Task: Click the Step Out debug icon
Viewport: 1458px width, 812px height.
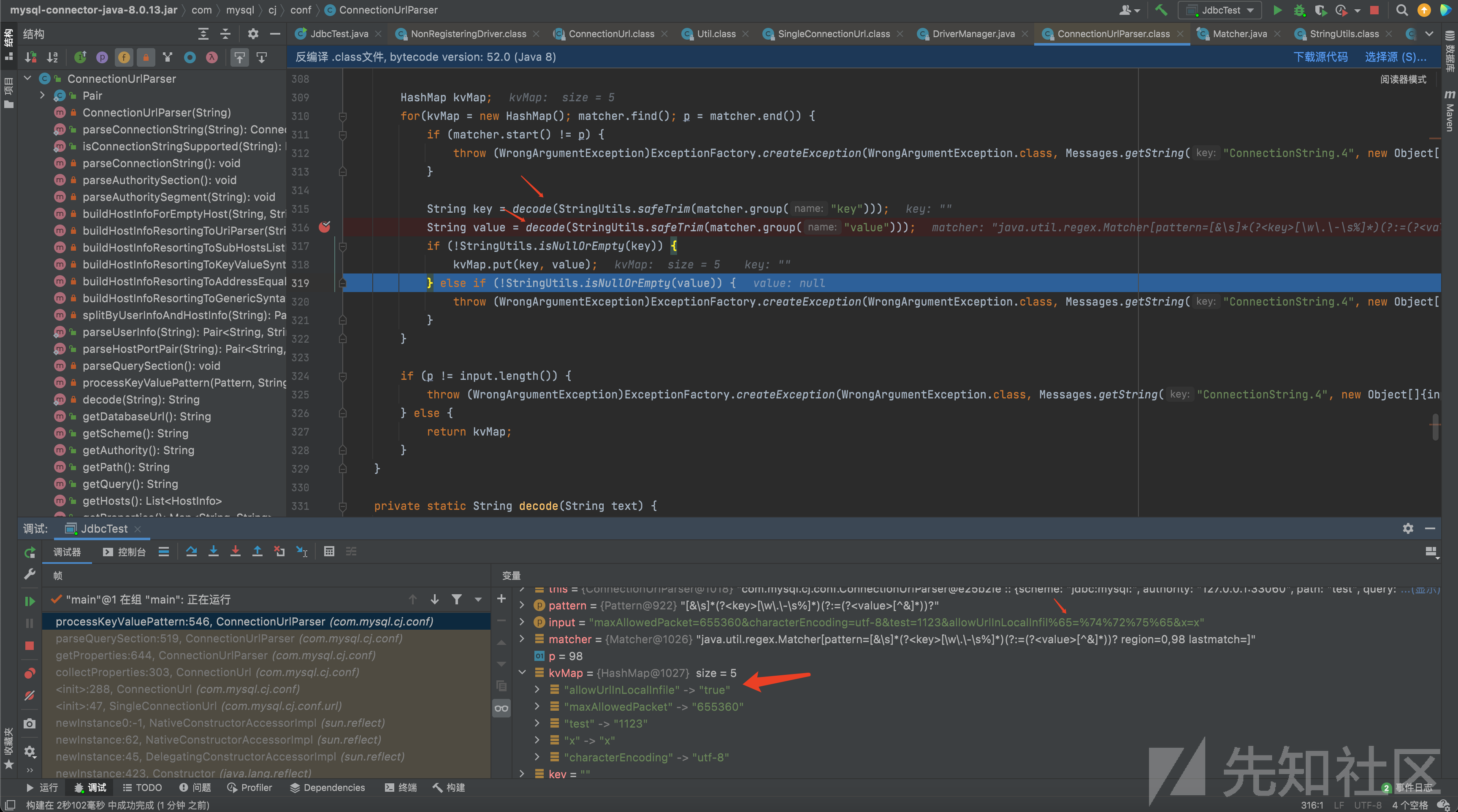Action: click(x=257, y=551)
